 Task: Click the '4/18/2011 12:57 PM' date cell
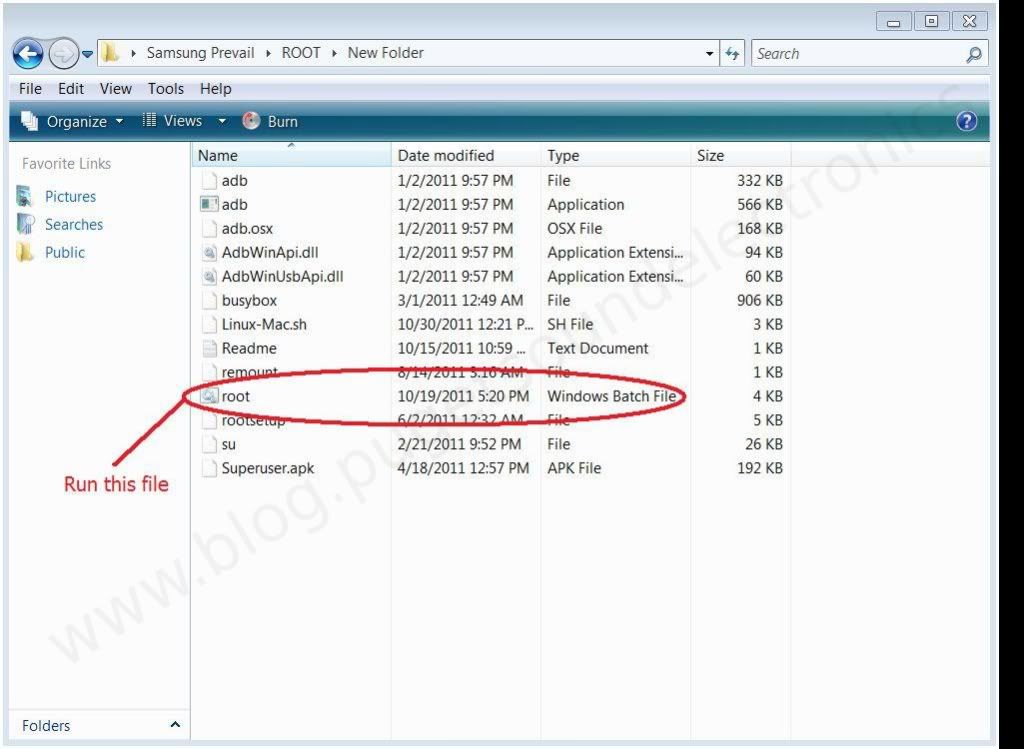click(x=463, y=468)
